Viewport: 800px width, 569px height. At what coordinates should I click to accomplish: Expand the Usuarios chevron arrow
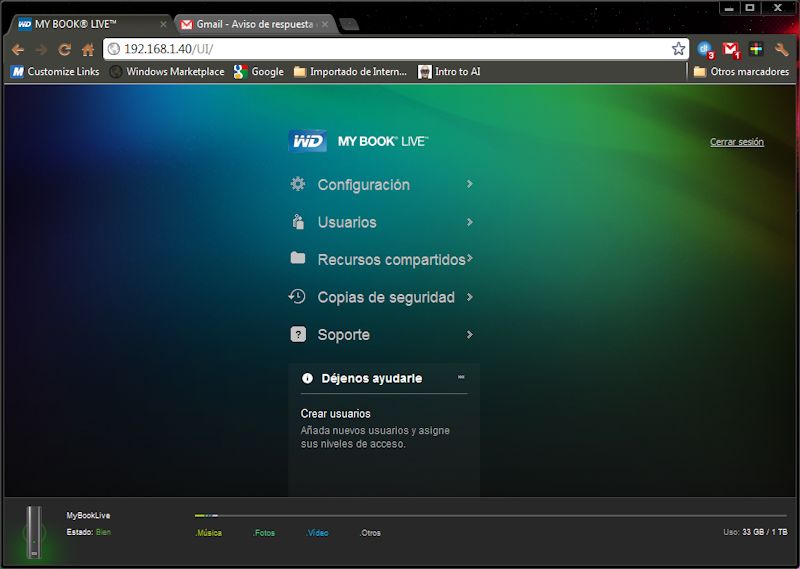[x=469, y=221]
